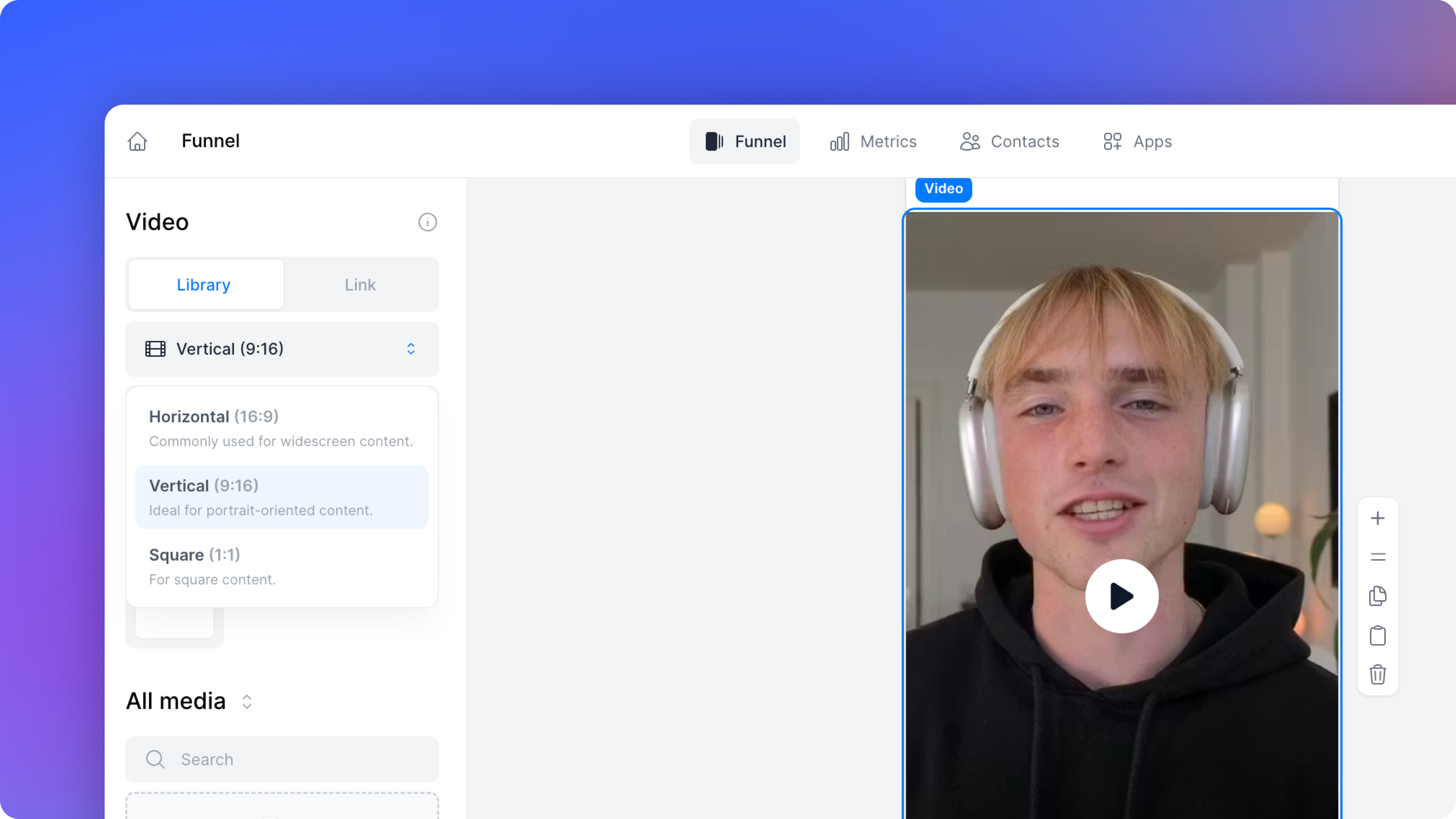This screenshot has width=1456, height=819.
Task: Click the drag handle icon beside the plus button
Action: pos(1378,557)
